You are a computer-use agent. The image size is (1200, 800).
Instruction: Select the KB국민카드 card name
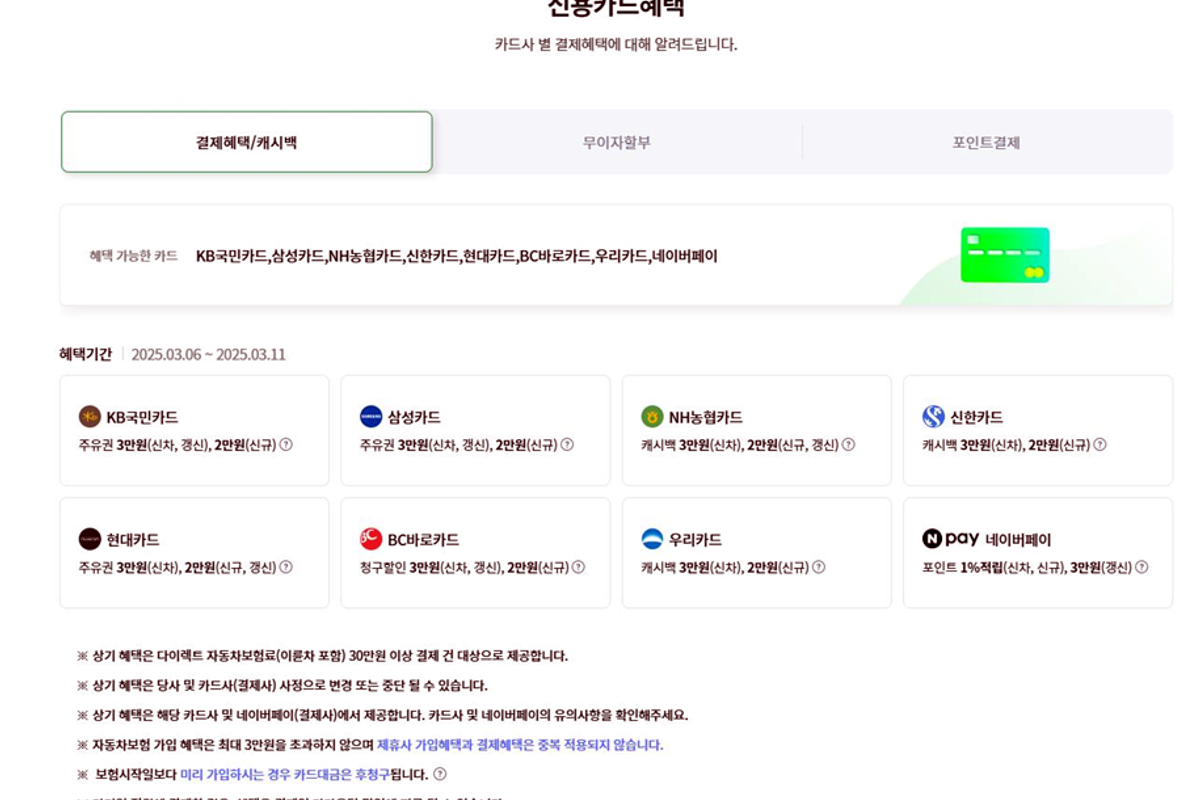click(142, 417)
